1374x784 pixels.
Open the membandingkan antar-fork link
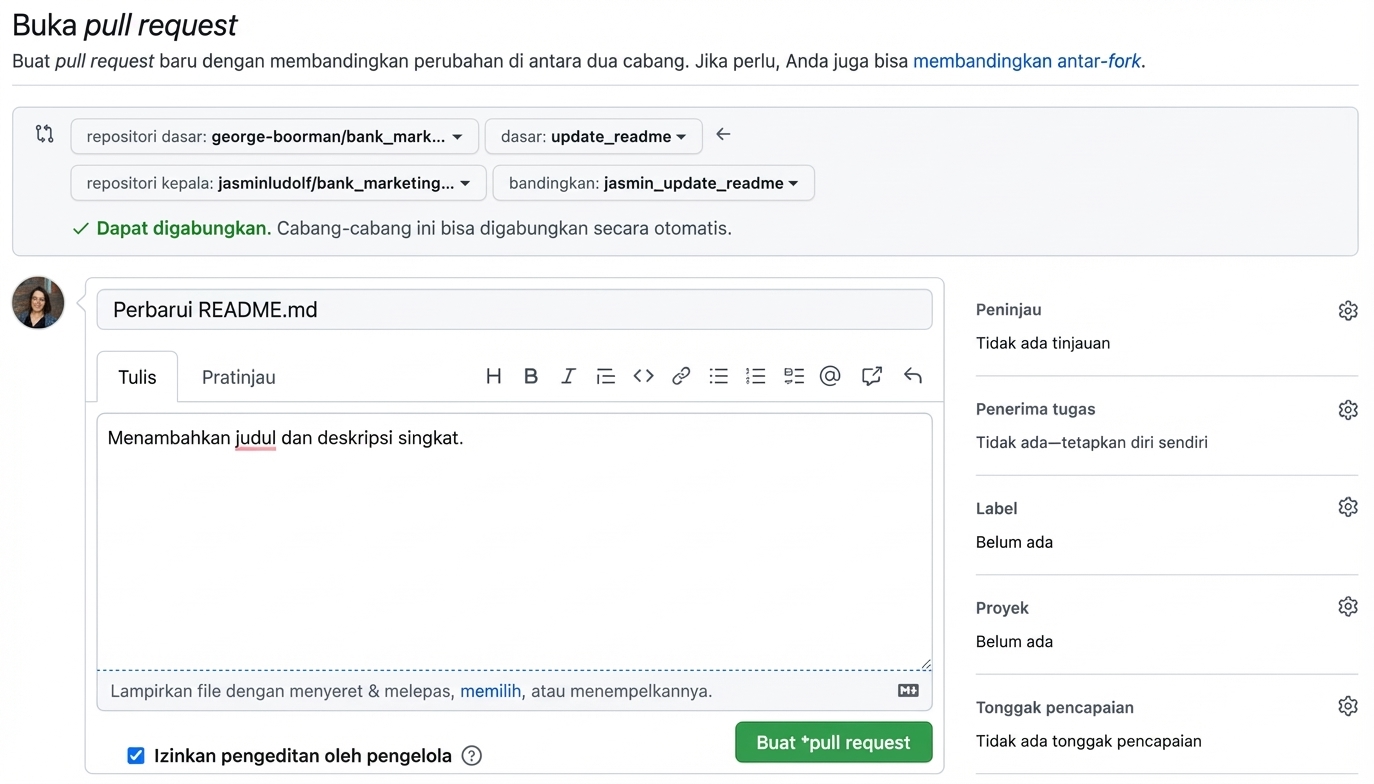[x=1027, y=61]
